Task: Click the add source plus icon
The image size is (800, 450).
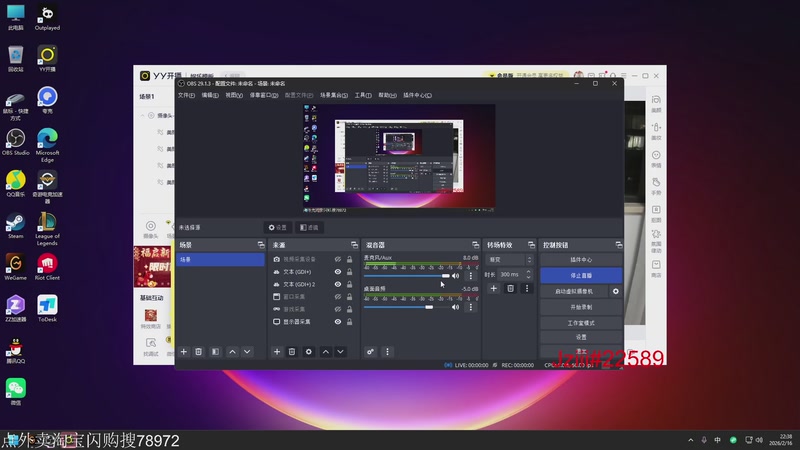Action: 277,352
